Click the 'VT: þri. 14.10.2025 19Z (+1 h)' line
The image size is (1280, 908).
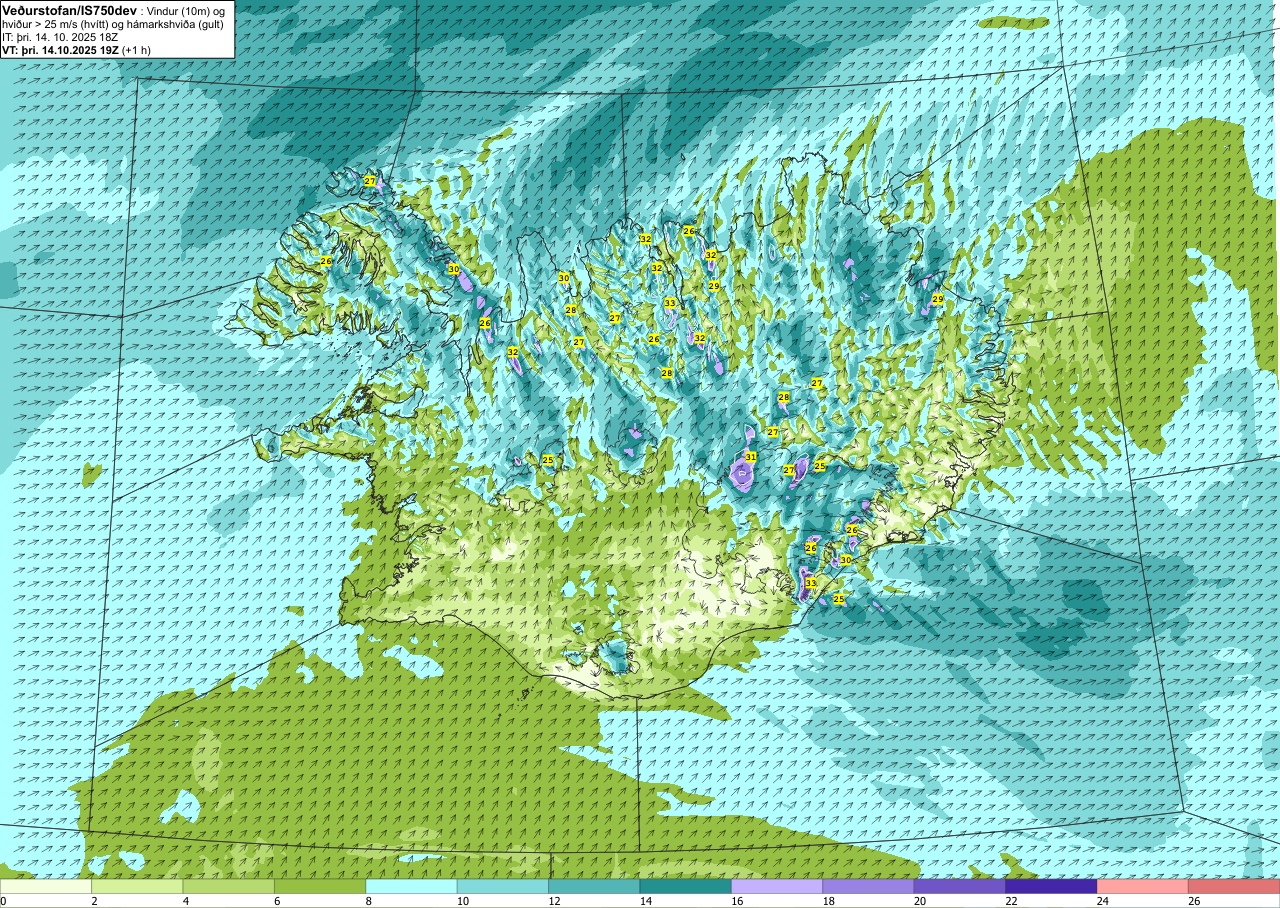pyautogui.click(x=77, y=49)
